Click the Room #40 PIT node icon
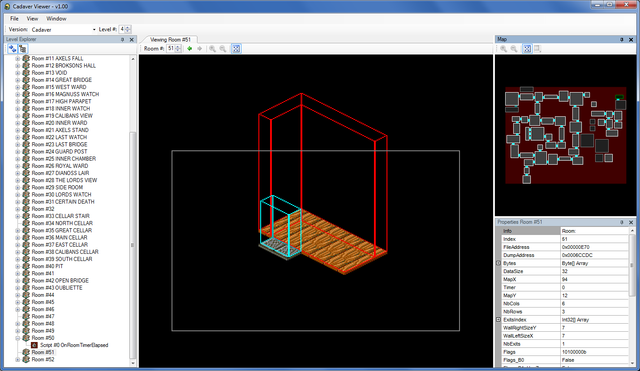The width and height of the screenshot is (640, 371). (x=26, y=266)
